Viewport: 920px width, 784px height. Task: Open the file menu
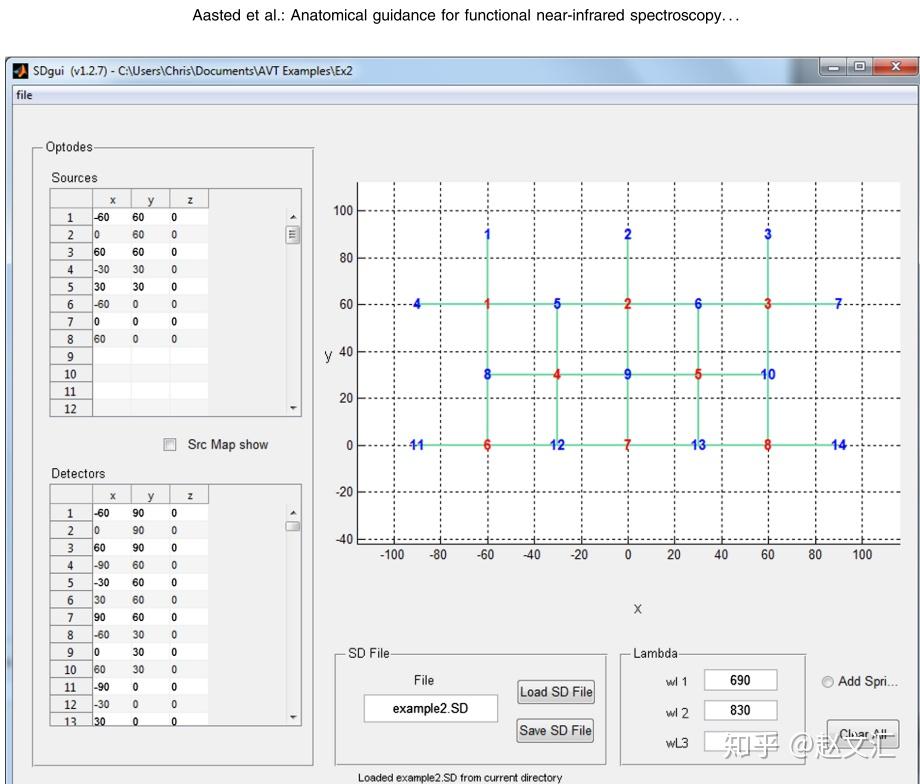click(24, 95)
